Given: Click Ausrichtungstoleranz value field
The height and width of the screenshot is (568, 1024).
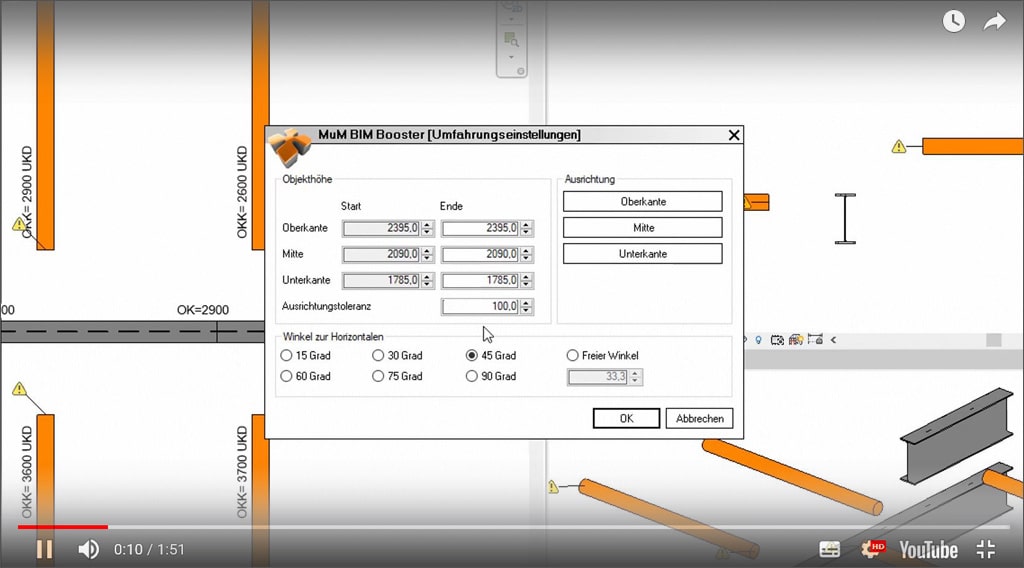Looking at the screenshot, I should tap(480, 306).
